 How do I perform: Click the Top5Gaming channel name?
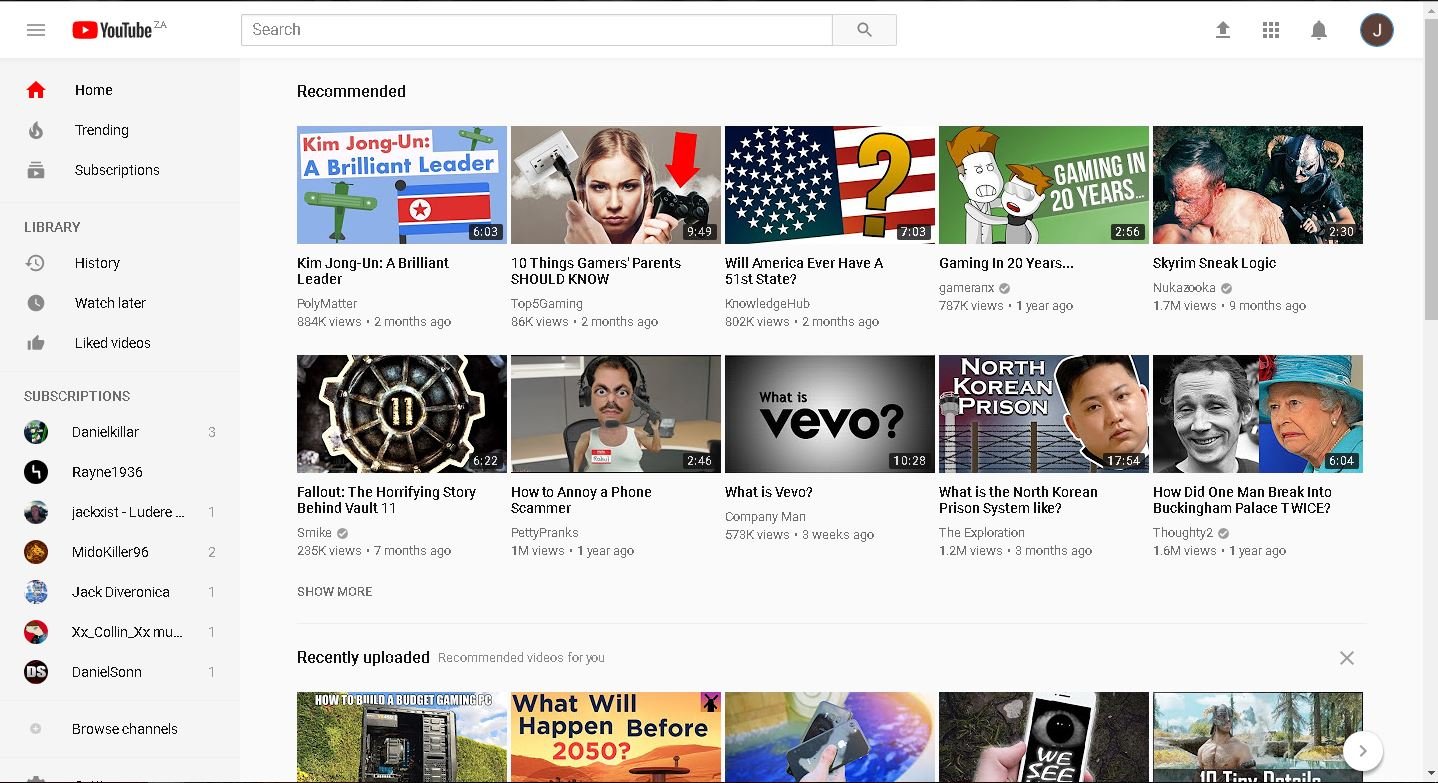[x=547, y=304]
